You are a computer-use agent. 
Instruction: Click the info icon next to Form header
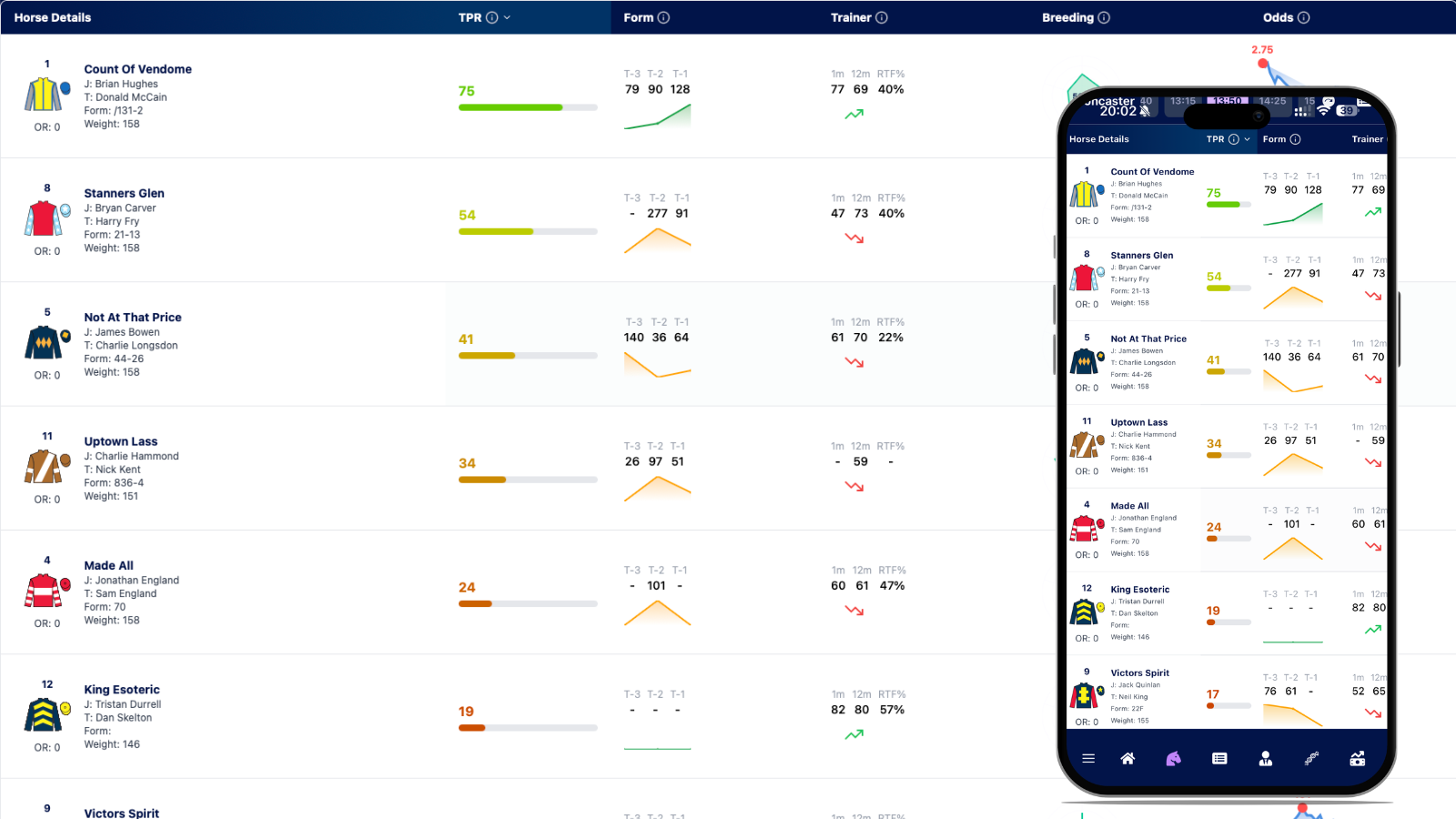pyautogui.click(x=663, y=17)
